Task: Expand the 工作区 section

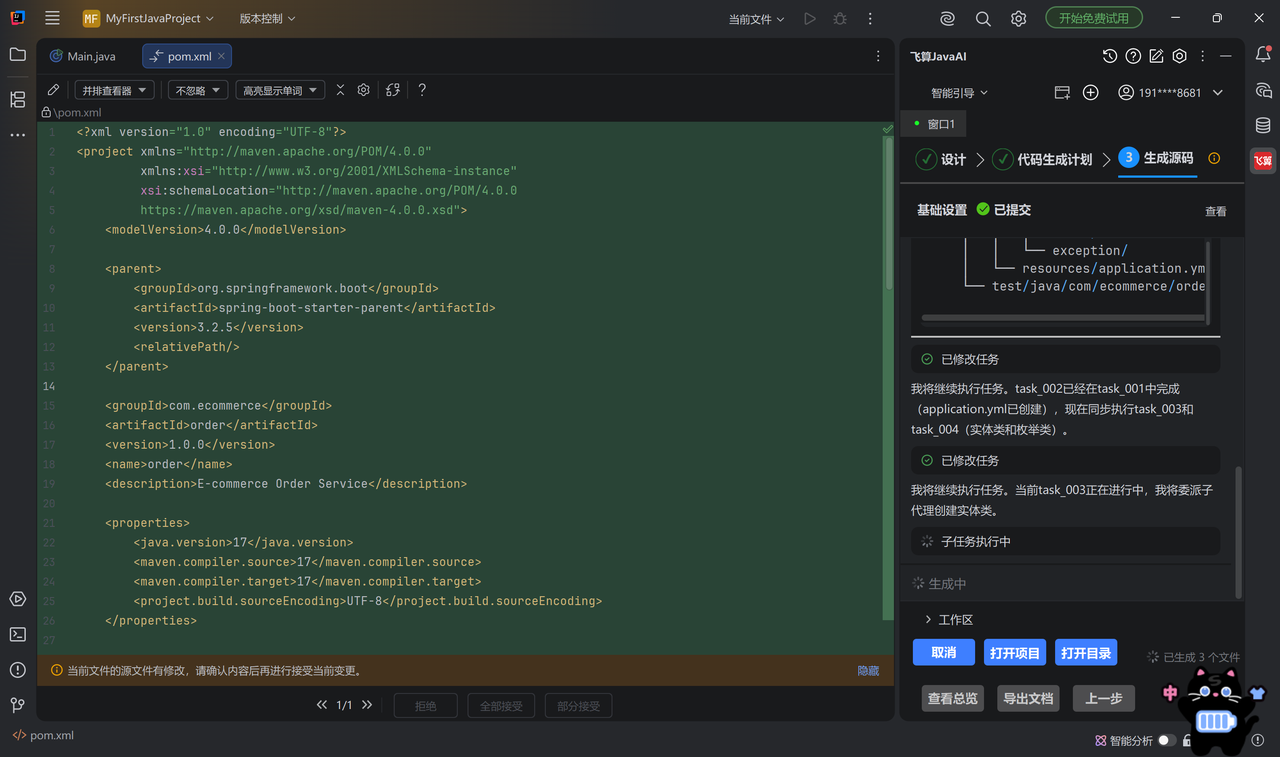Action: (948, 619)
